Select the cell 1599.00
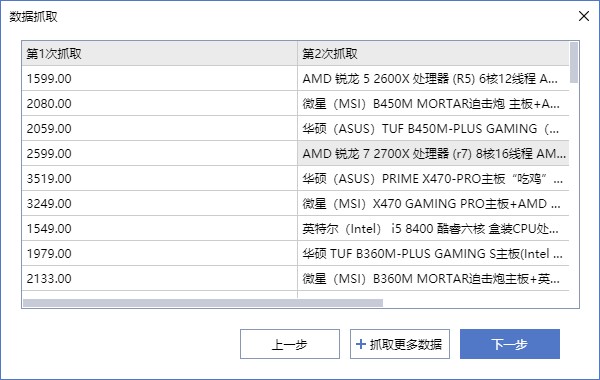Screen dimensions: 600x380 pos(160,78)
